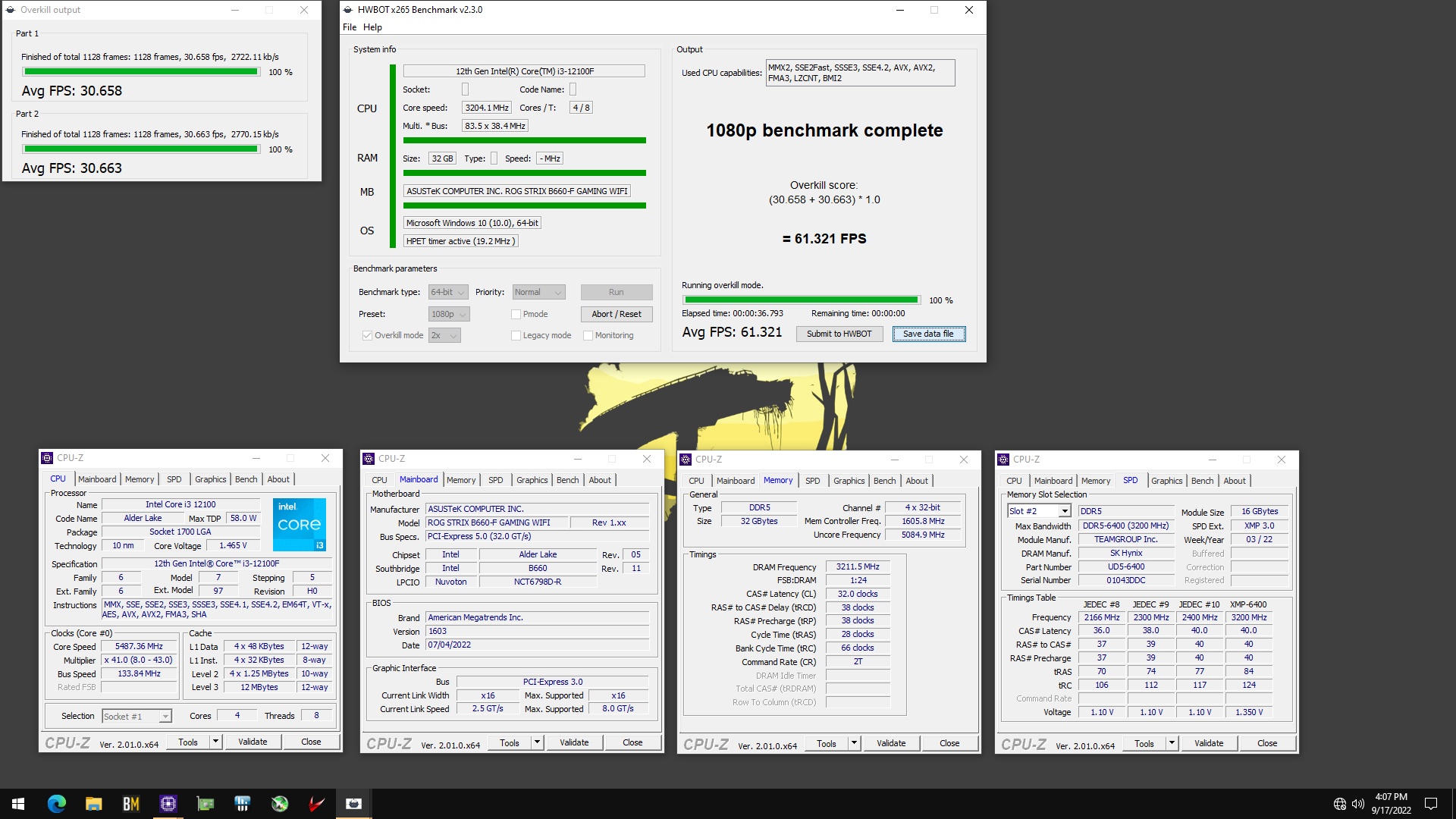
Task: Switch to Bench tab in CPU-Z CPU window
Action: (246, 479)
